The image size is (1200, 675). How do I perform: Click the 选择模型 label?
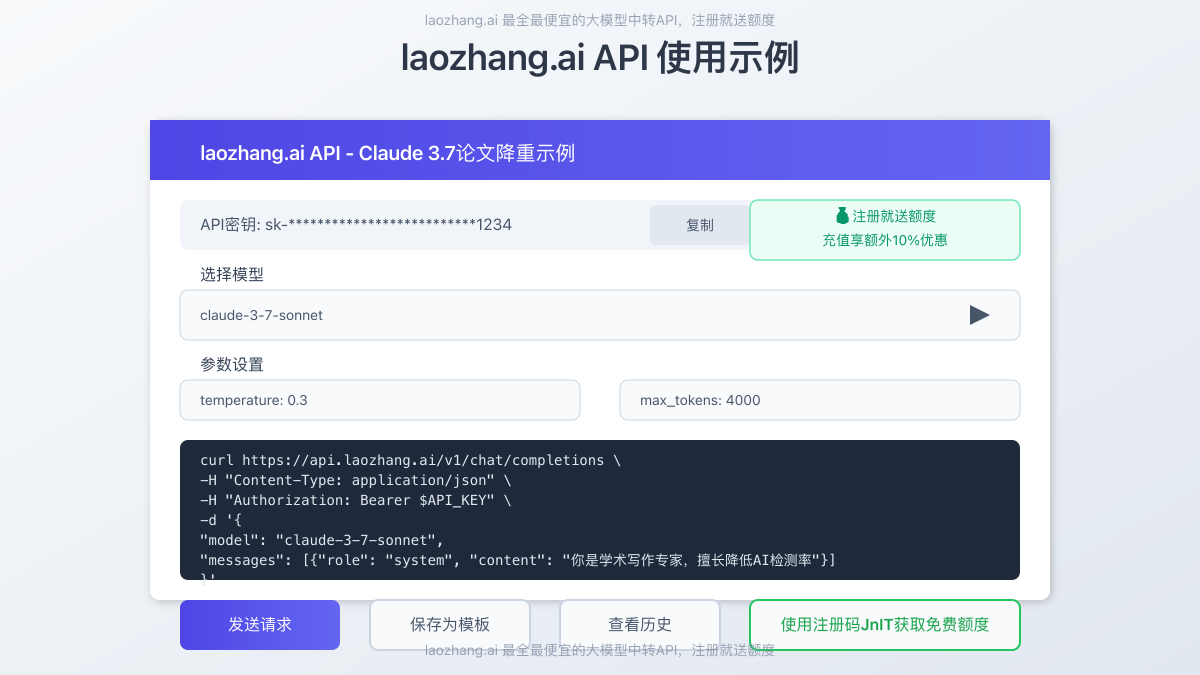pos(232,274)
